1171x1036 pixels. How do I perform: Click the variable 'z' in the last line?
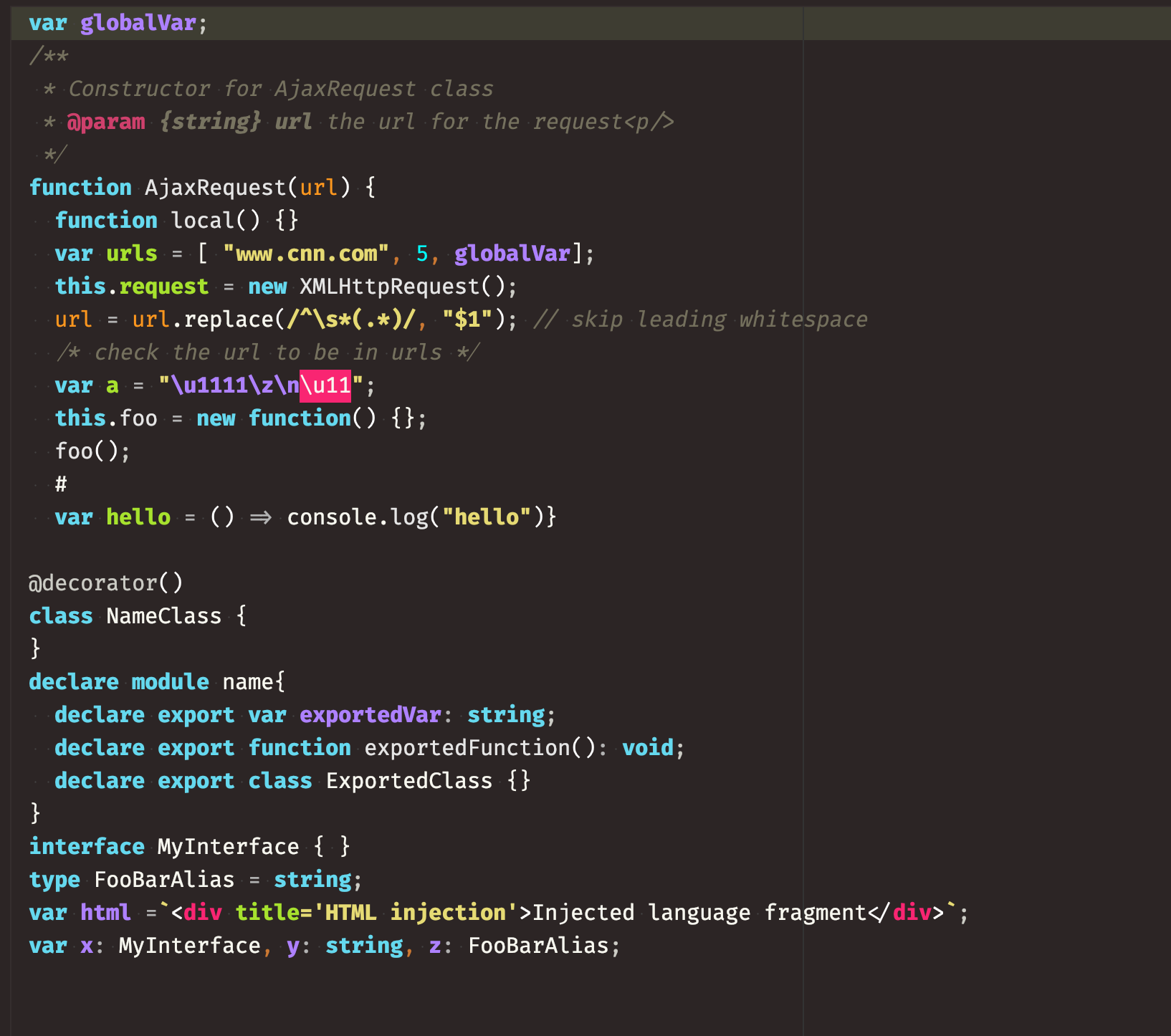[435, 946]
